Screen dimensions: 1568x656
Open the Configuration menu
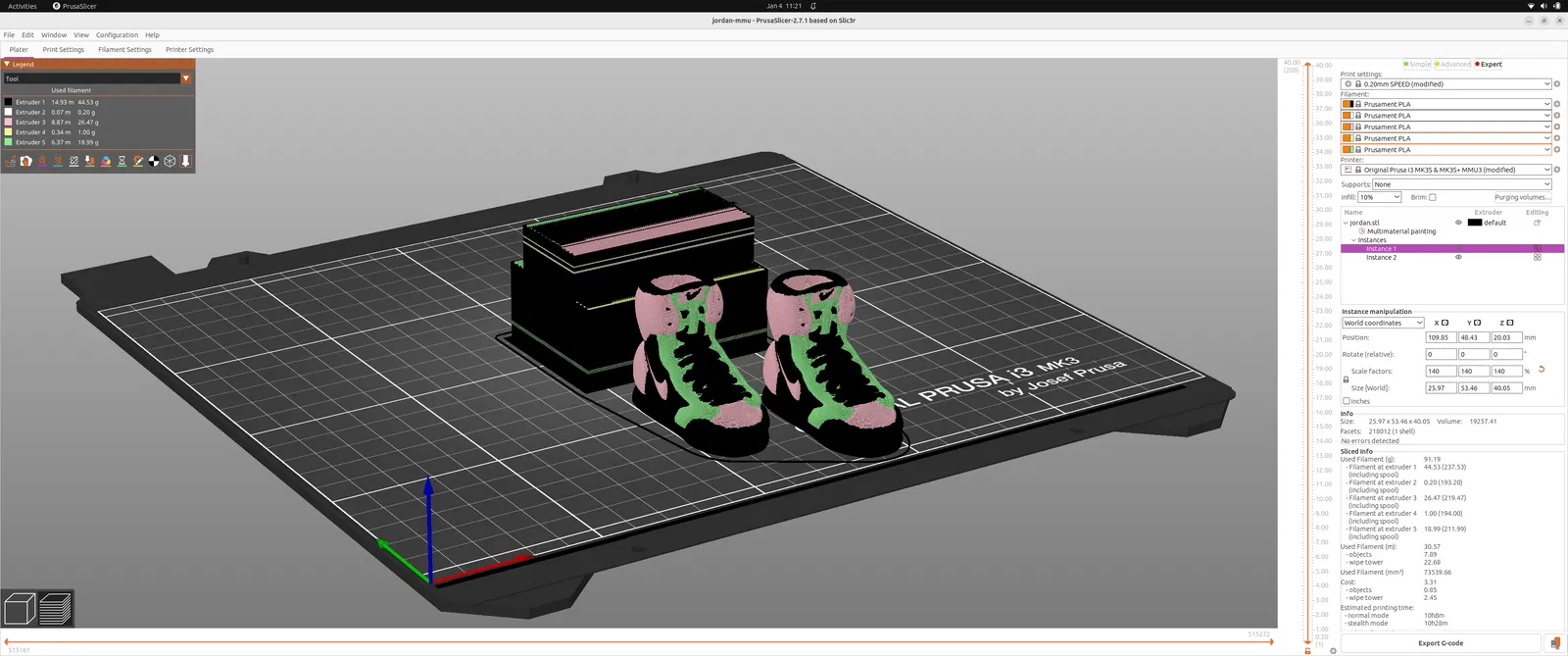[x=117, y=35]
